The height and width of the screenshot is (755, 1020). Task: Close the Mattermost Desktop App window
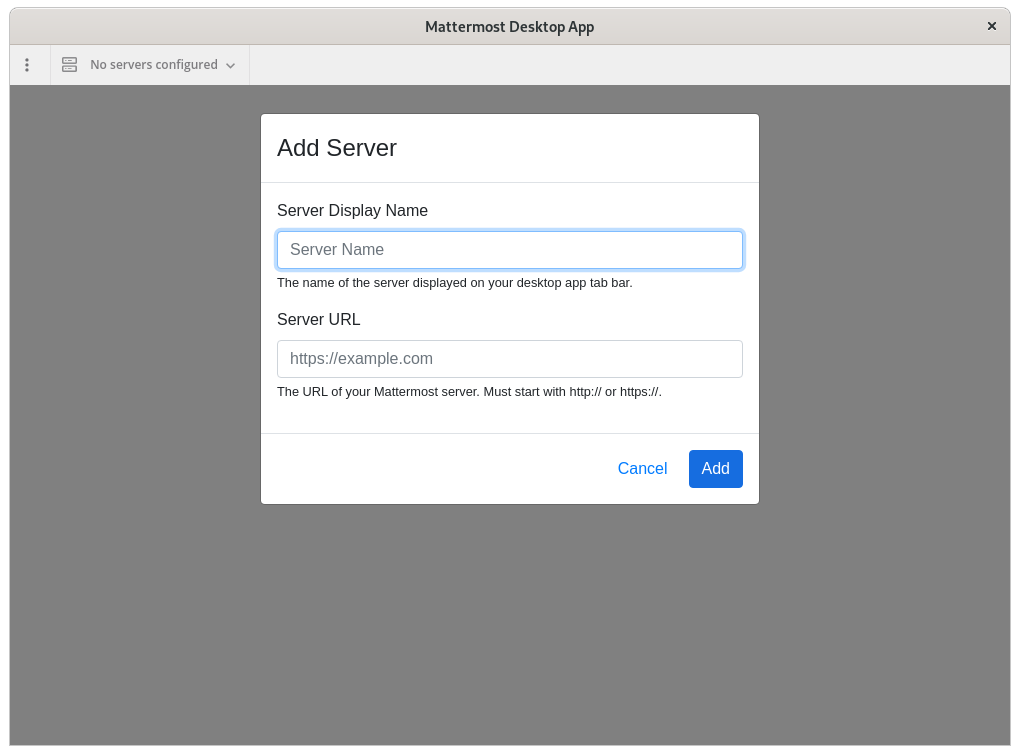[991, 26]
